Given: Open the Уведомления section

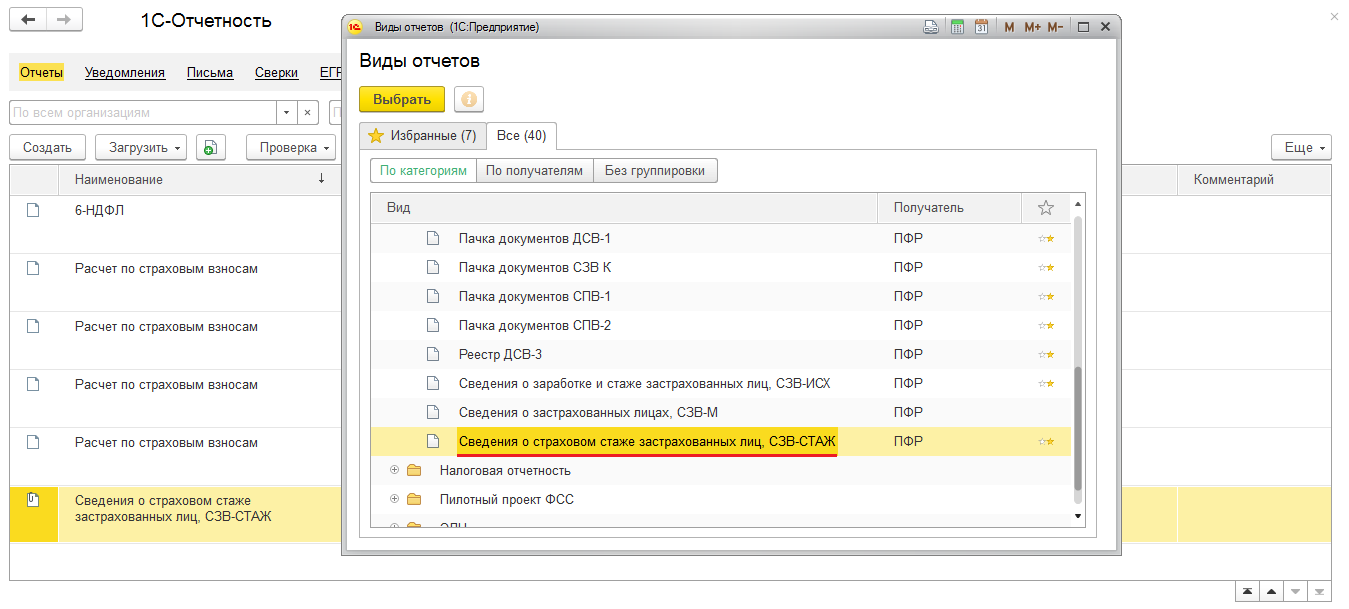Looking at the screenshot, I should tap(125, 72).
